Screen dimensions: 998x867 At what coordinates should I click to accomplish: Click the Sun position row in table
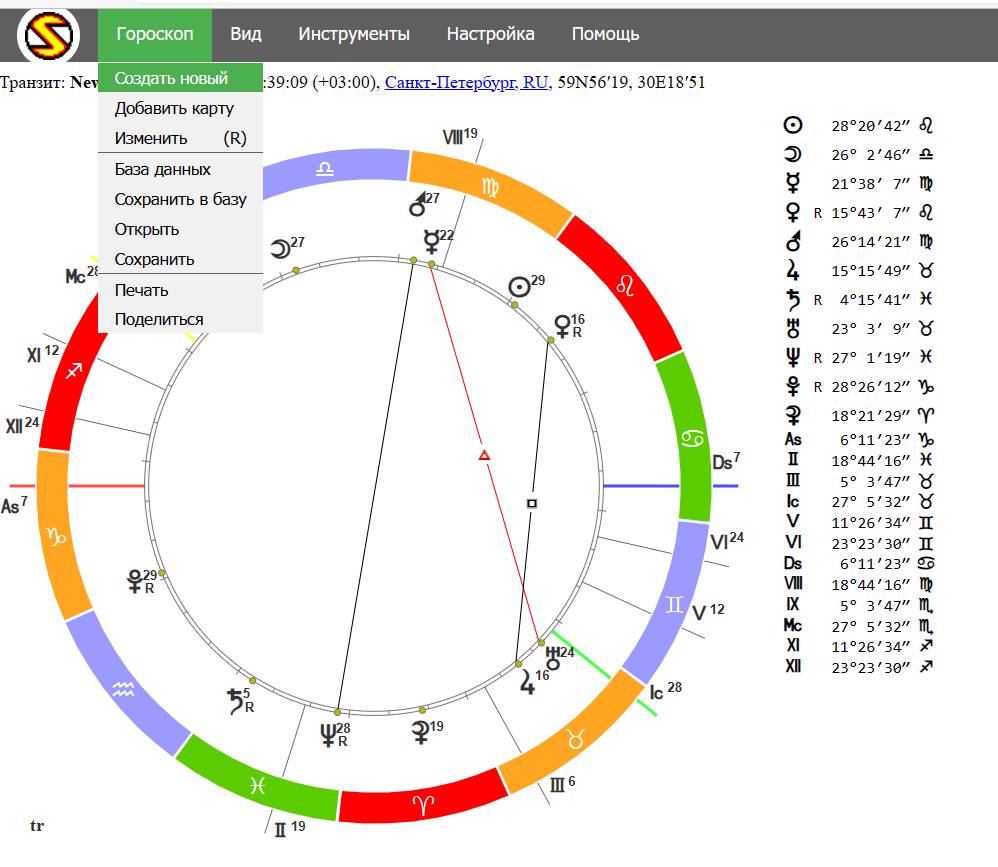860,126
